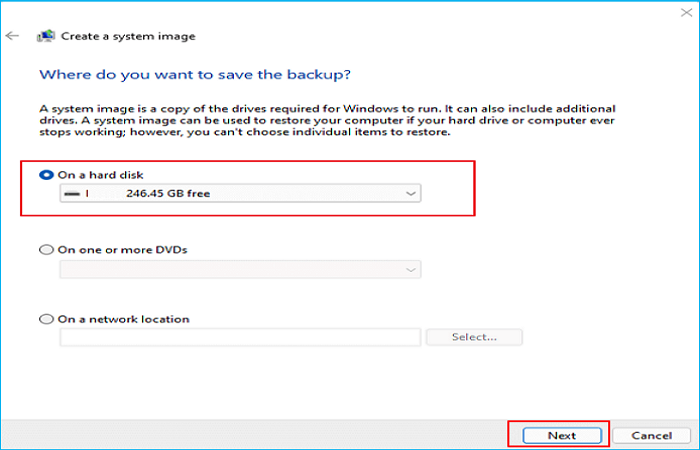Click the empty DVD drive combo box

[240, 269]
